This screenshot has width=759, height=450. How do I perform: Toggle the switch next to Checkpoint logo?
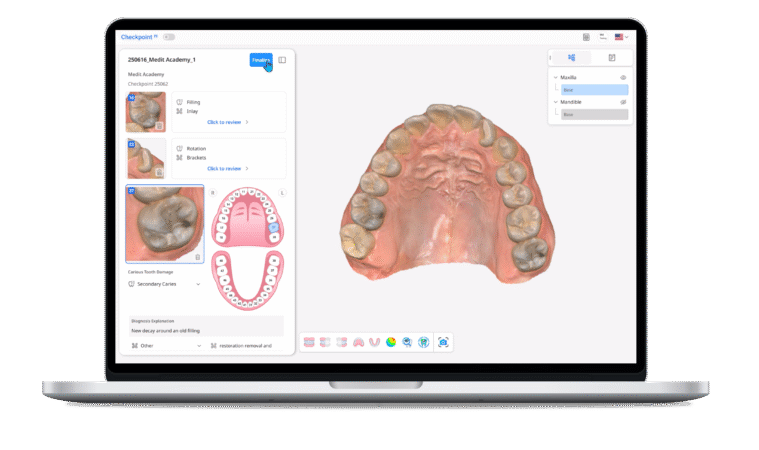pyautogui.click(x=169, y=37)
